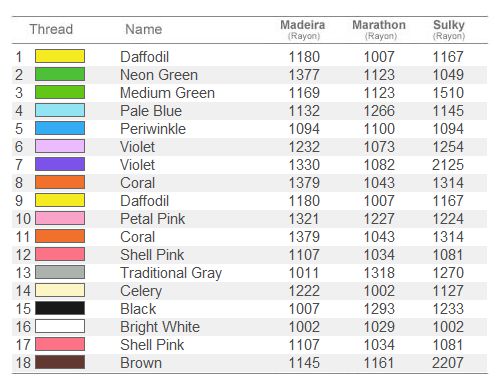Image resolution: width=500 pixels, height=384 pixels.
Task: Select the Traditional Gray swatch
Action: tap(60, 272)
